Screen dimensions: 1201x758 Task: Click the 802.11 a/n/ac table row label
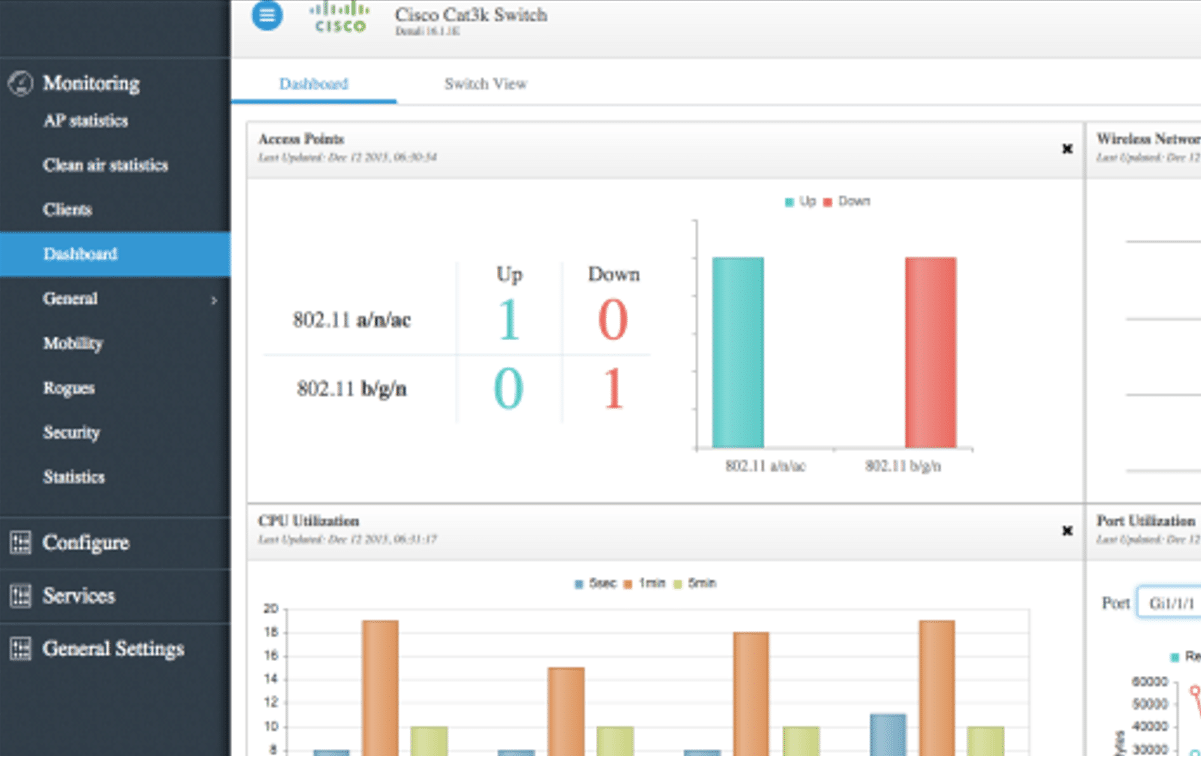point(352,320)
